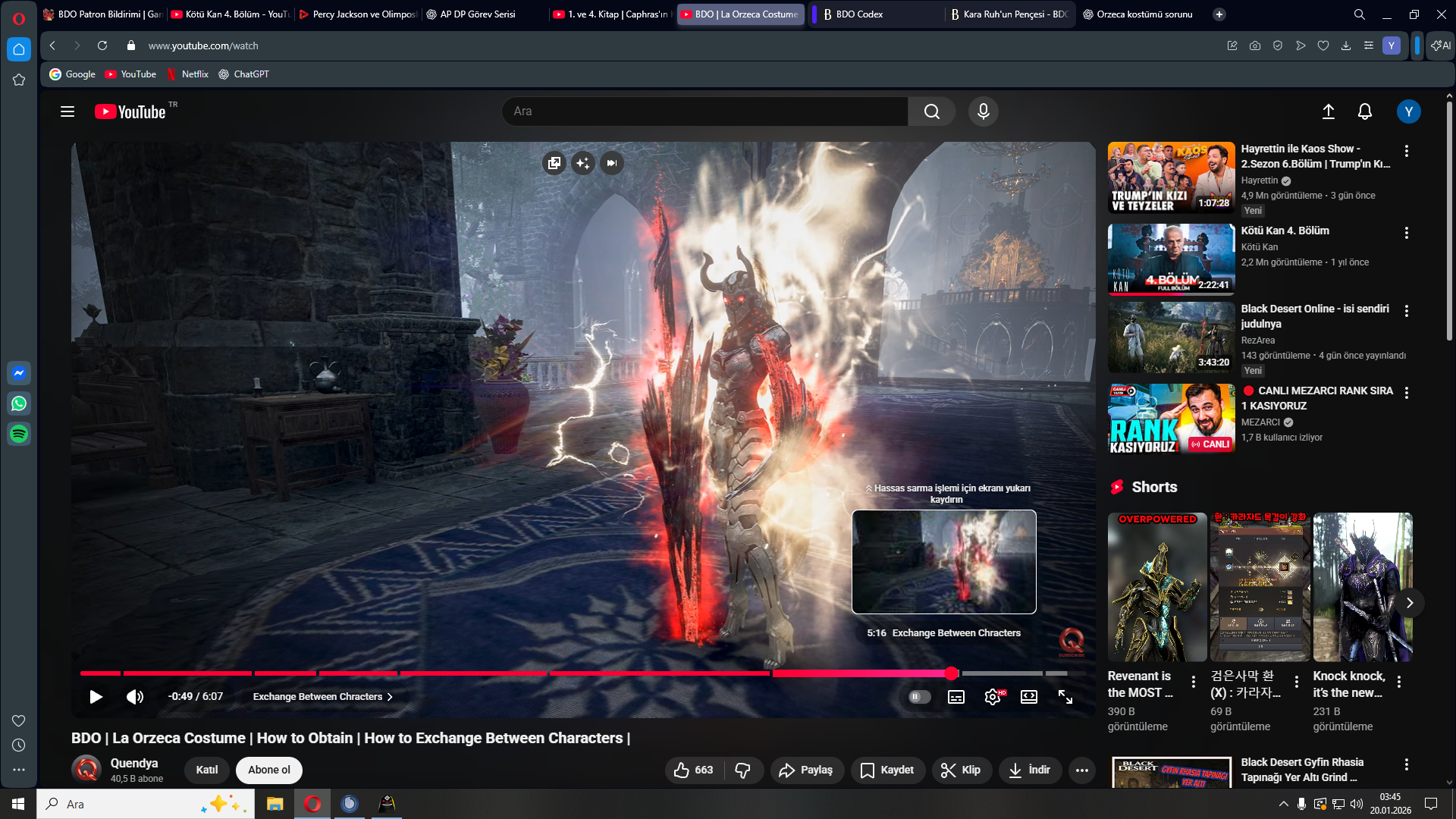The height and width of the screenshot is (819, 1456).
Task: Open Kötü Kan 4. Bölüm video thumbnail
Action: [1171, 259]
